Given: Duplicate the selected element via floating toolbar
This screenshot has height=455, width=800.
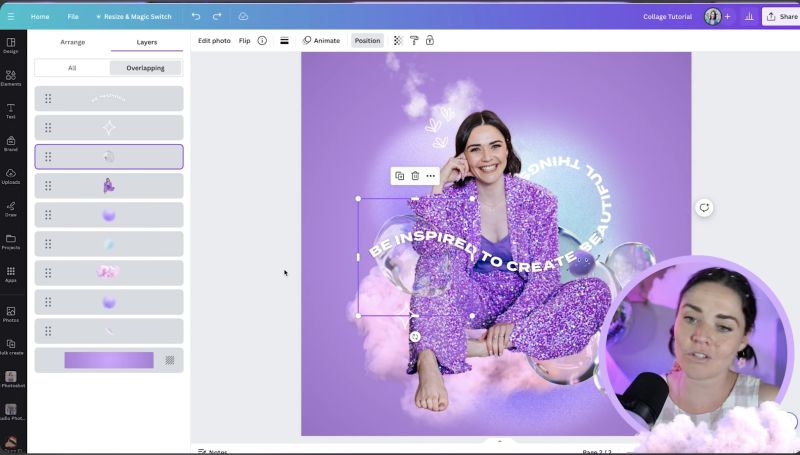Looking at the screenshot, I should (399, 176).
